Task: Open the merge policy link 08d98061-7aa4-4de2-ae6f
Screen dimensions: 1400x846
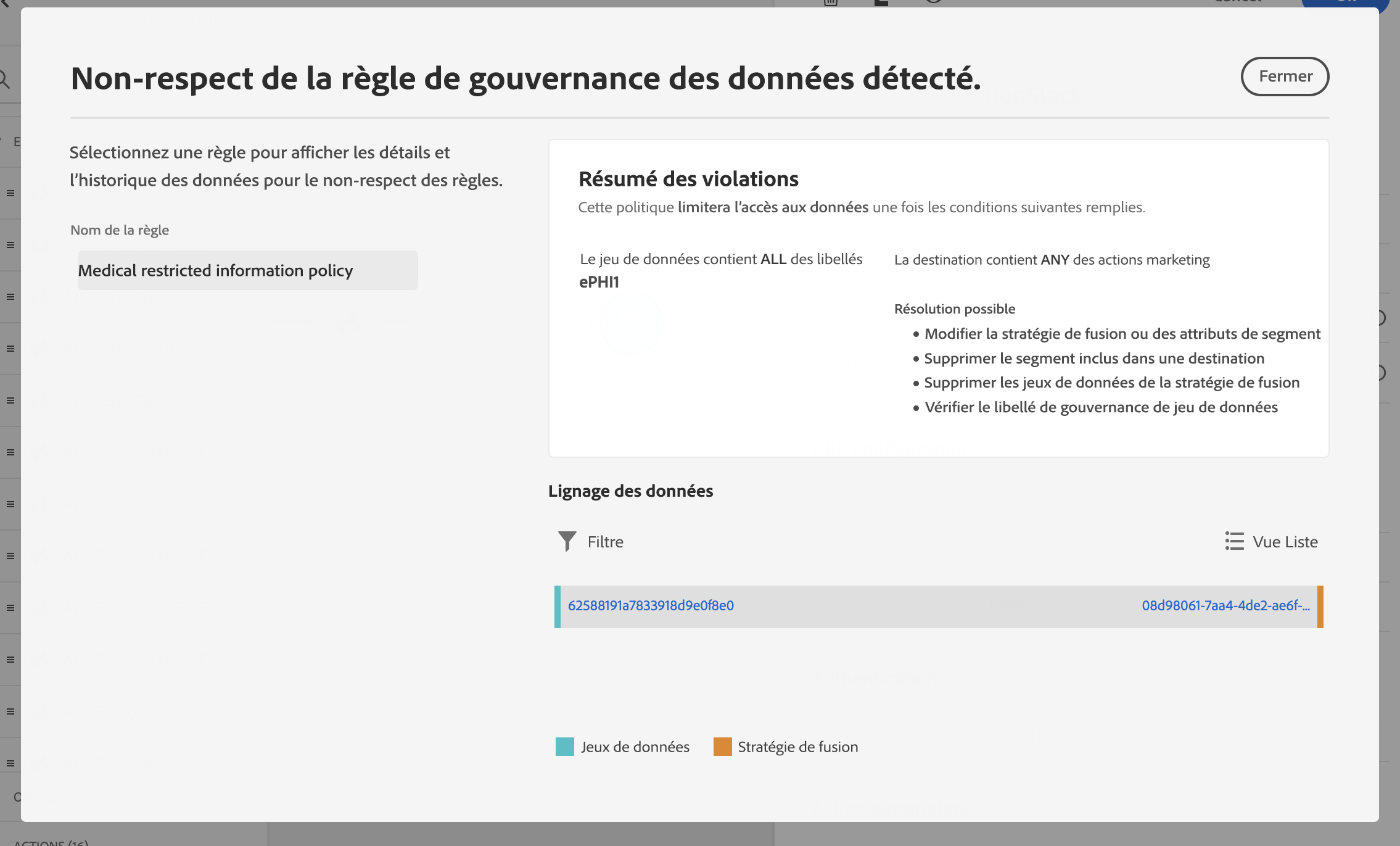Action: [1225, 605]
